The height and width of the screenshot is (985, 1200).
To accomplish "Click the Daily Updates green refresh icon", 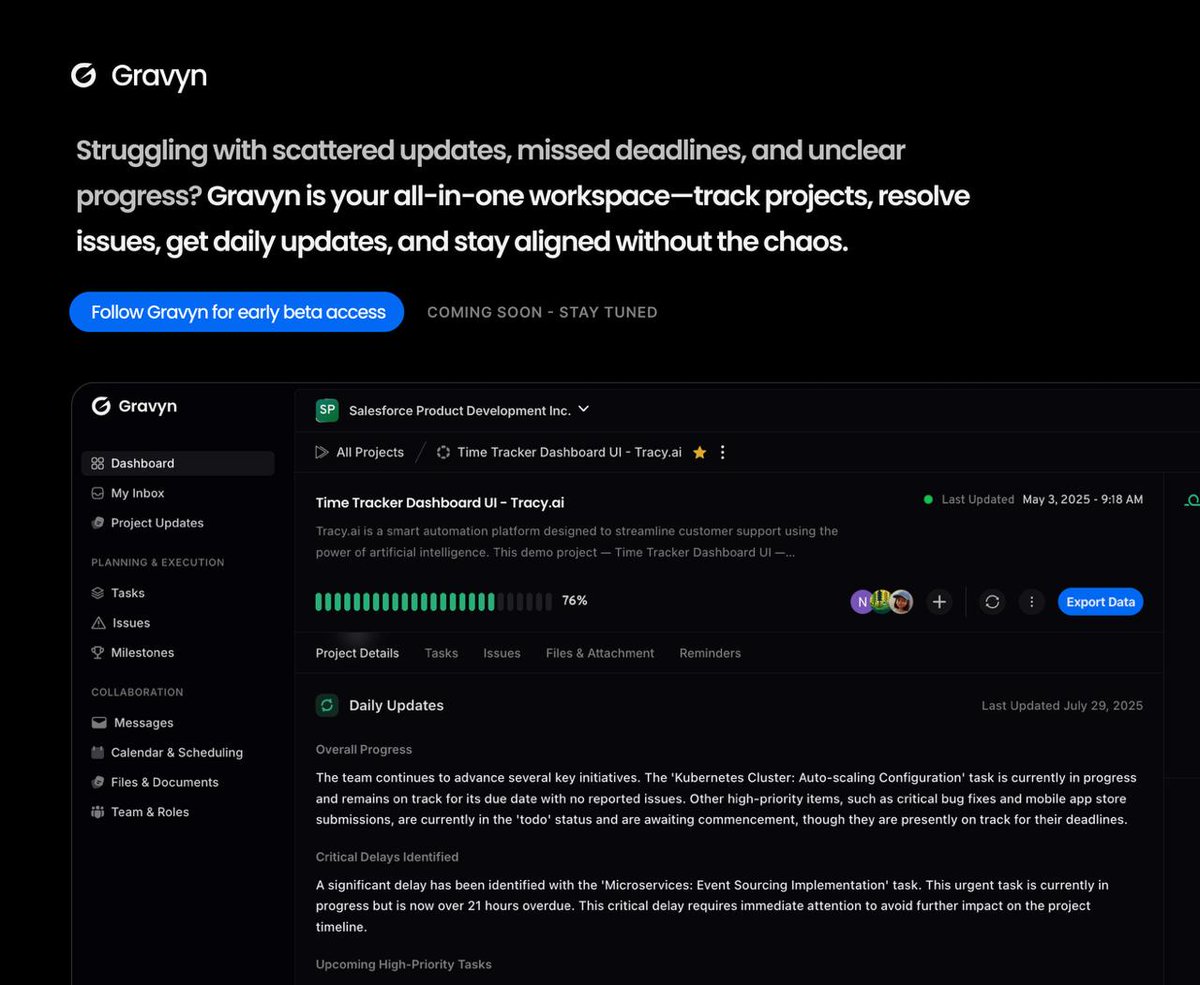I will tap(327, 705).
